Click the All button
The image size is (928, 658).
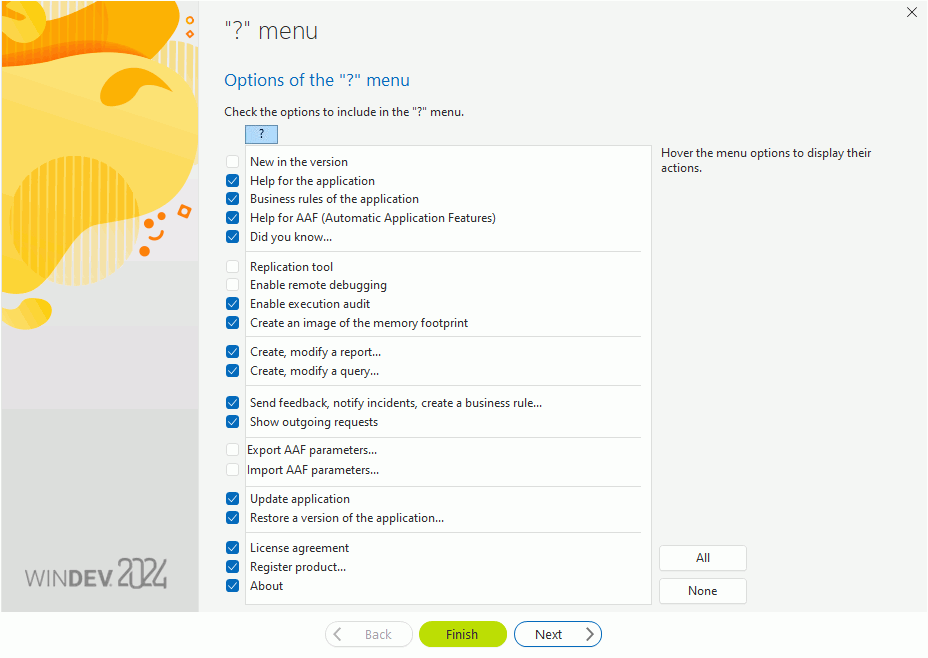coord(703,558)
